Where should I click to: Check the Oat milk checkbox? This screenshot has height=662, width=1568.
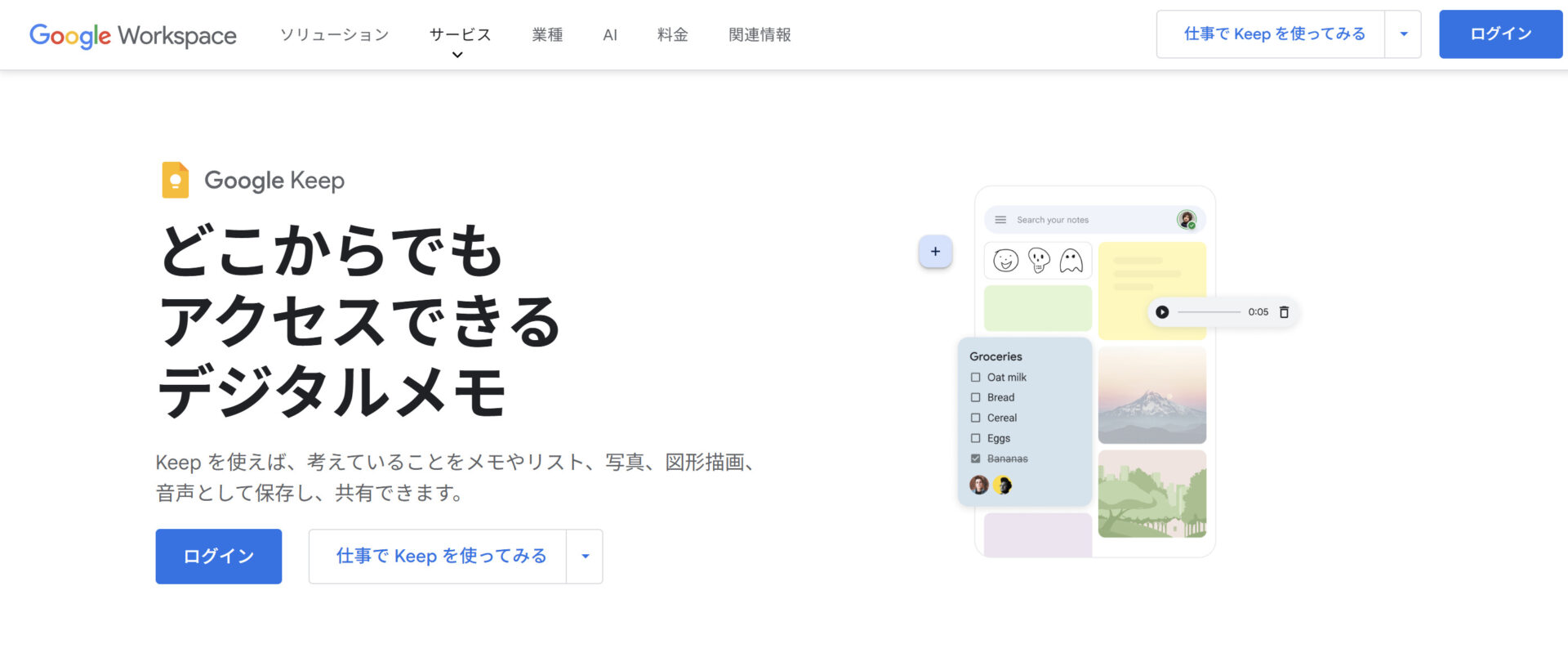[x=975, y=378]
